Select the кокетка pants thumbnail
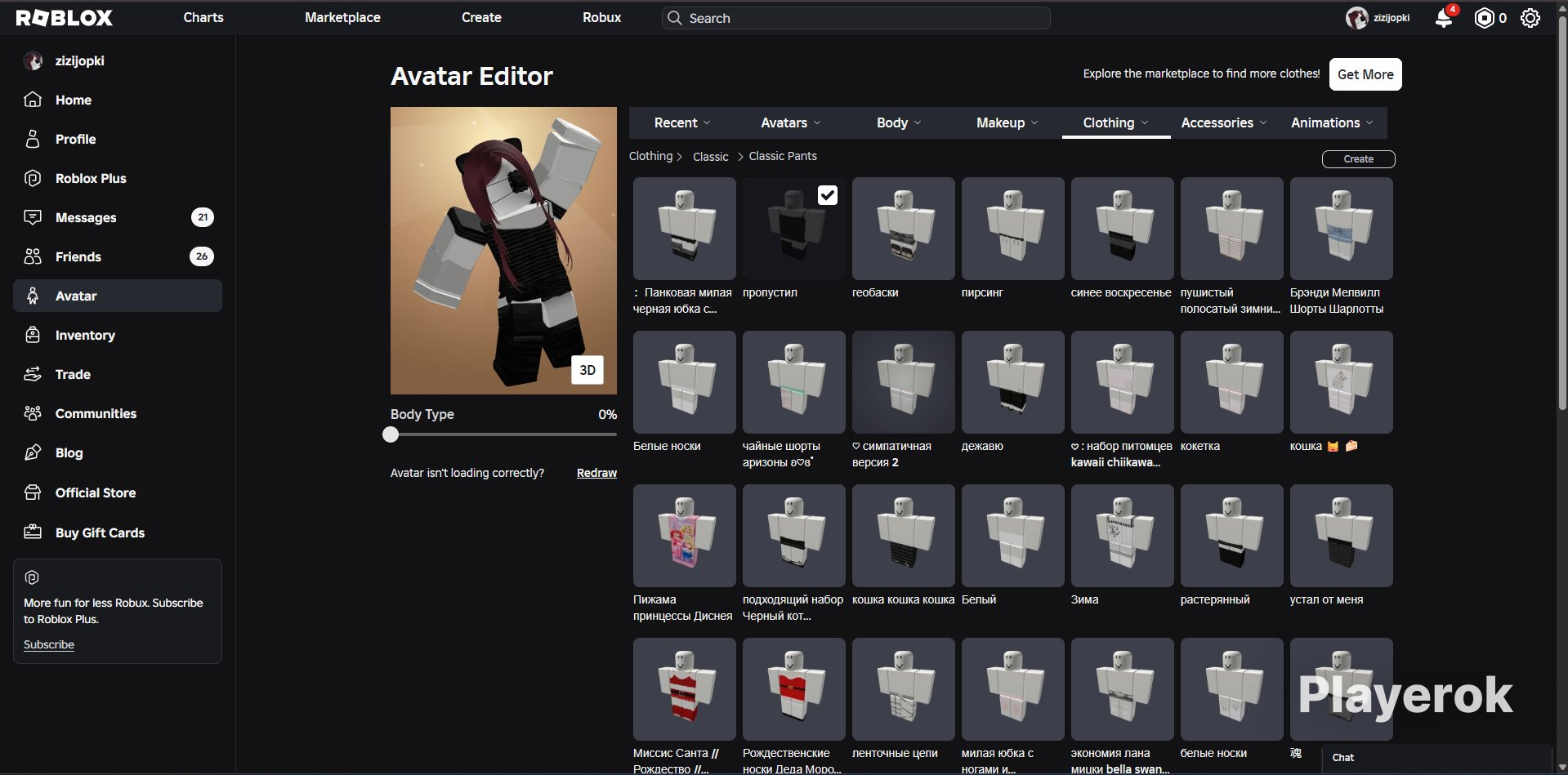Screen dimensions: 1568x775 1232,382
